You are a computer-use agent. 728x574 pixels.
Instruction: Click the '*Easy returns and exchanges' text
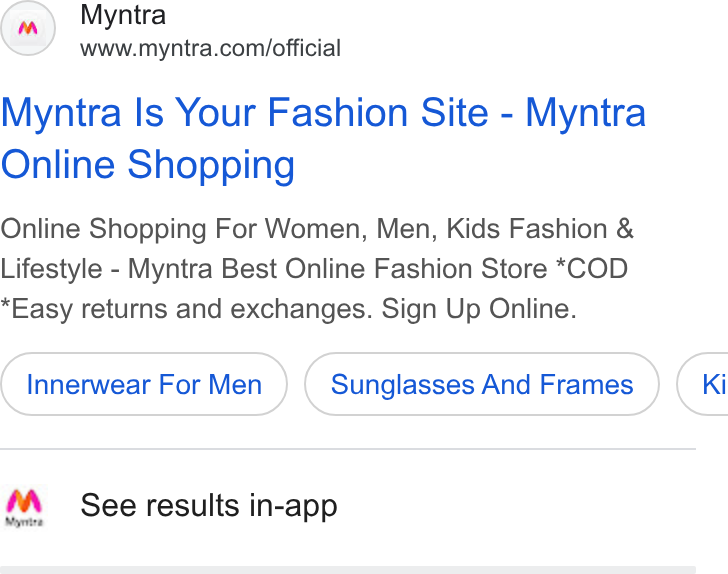click(x=187, y=309)
